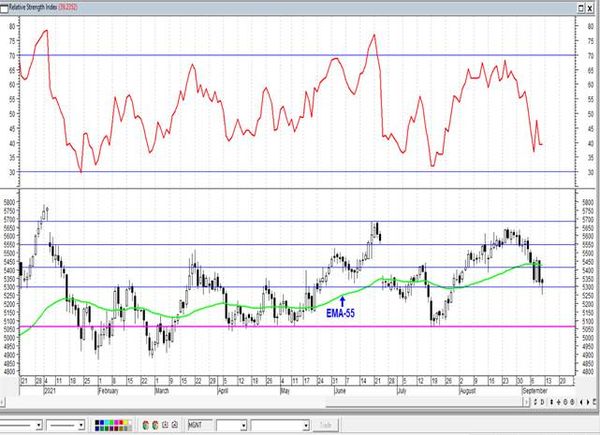Click the third small square icon beside the color palette
Screen dimensions: 600x435
[165, 425]
